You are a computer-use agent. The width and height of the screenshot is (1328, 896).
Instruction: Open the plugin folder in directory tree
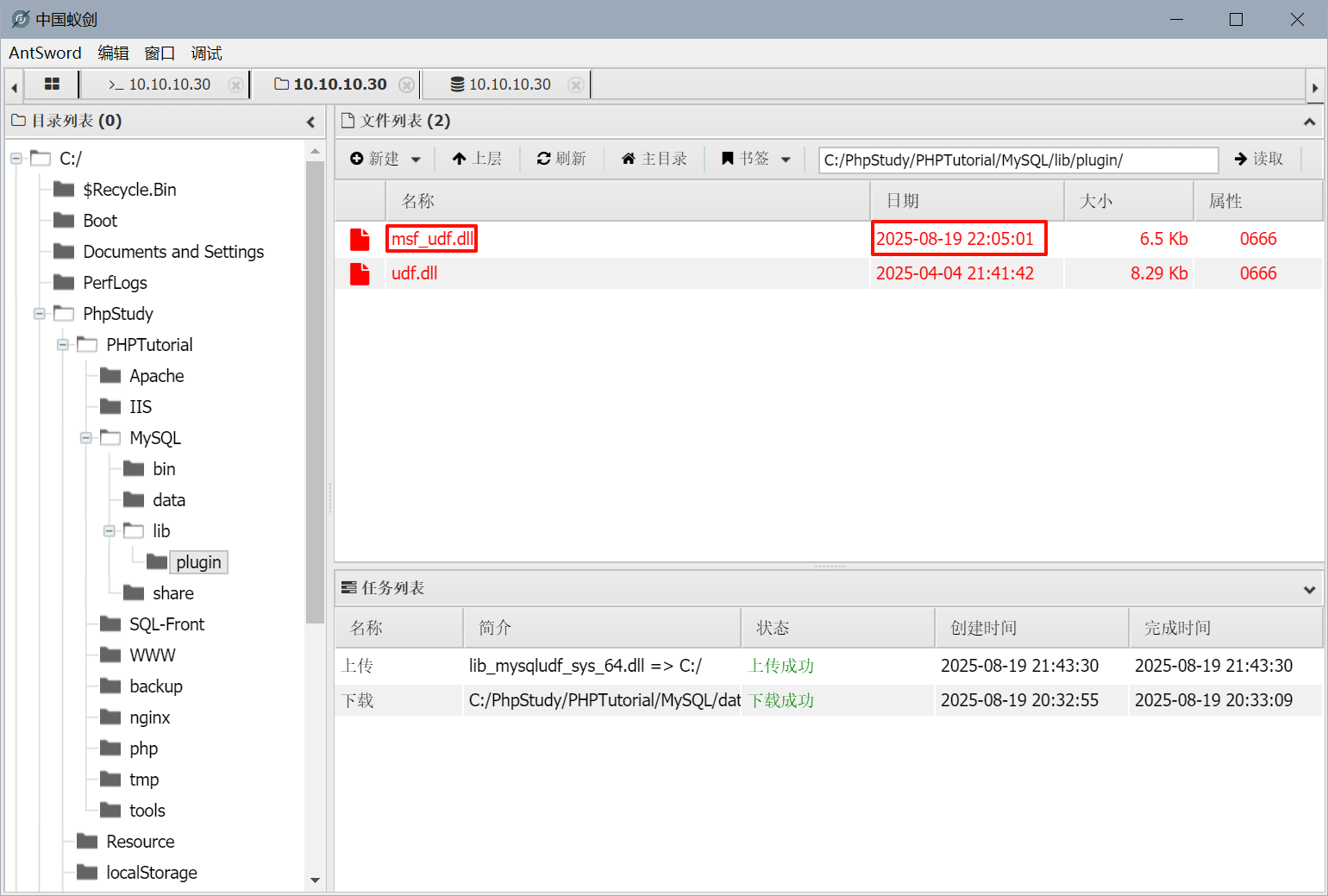coord(198,562)
